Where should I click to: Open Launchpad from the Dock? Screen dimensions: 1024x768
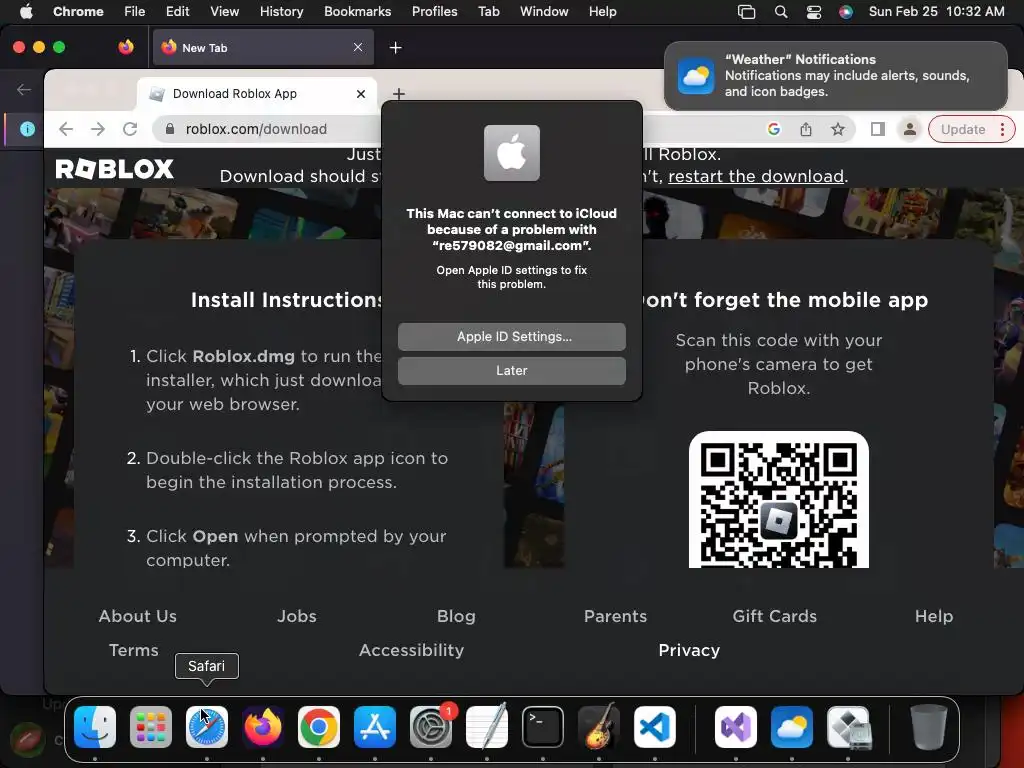click(151, 727)
